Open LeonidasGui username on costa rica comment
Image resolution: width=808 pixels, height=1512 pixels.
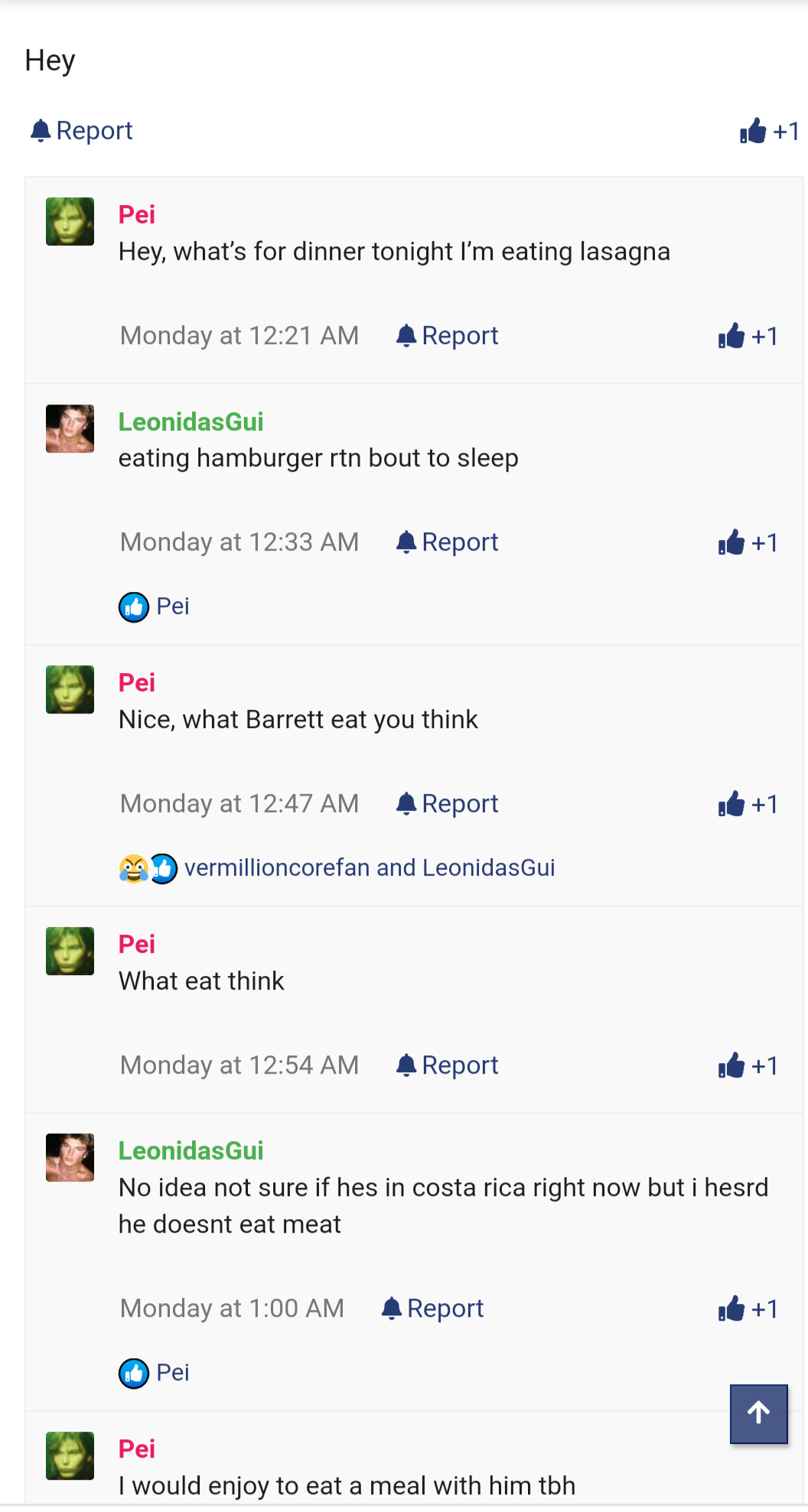191,1150
